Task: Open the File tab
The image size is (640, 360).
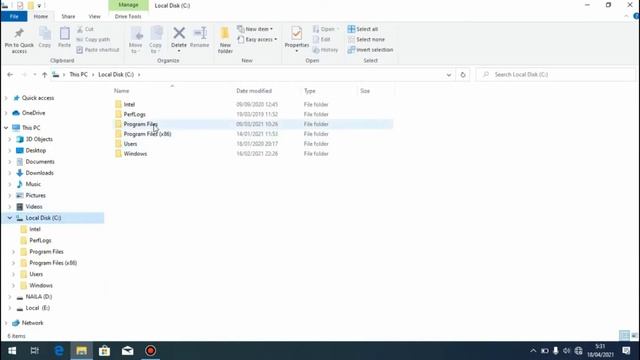Action: point(14,16)
